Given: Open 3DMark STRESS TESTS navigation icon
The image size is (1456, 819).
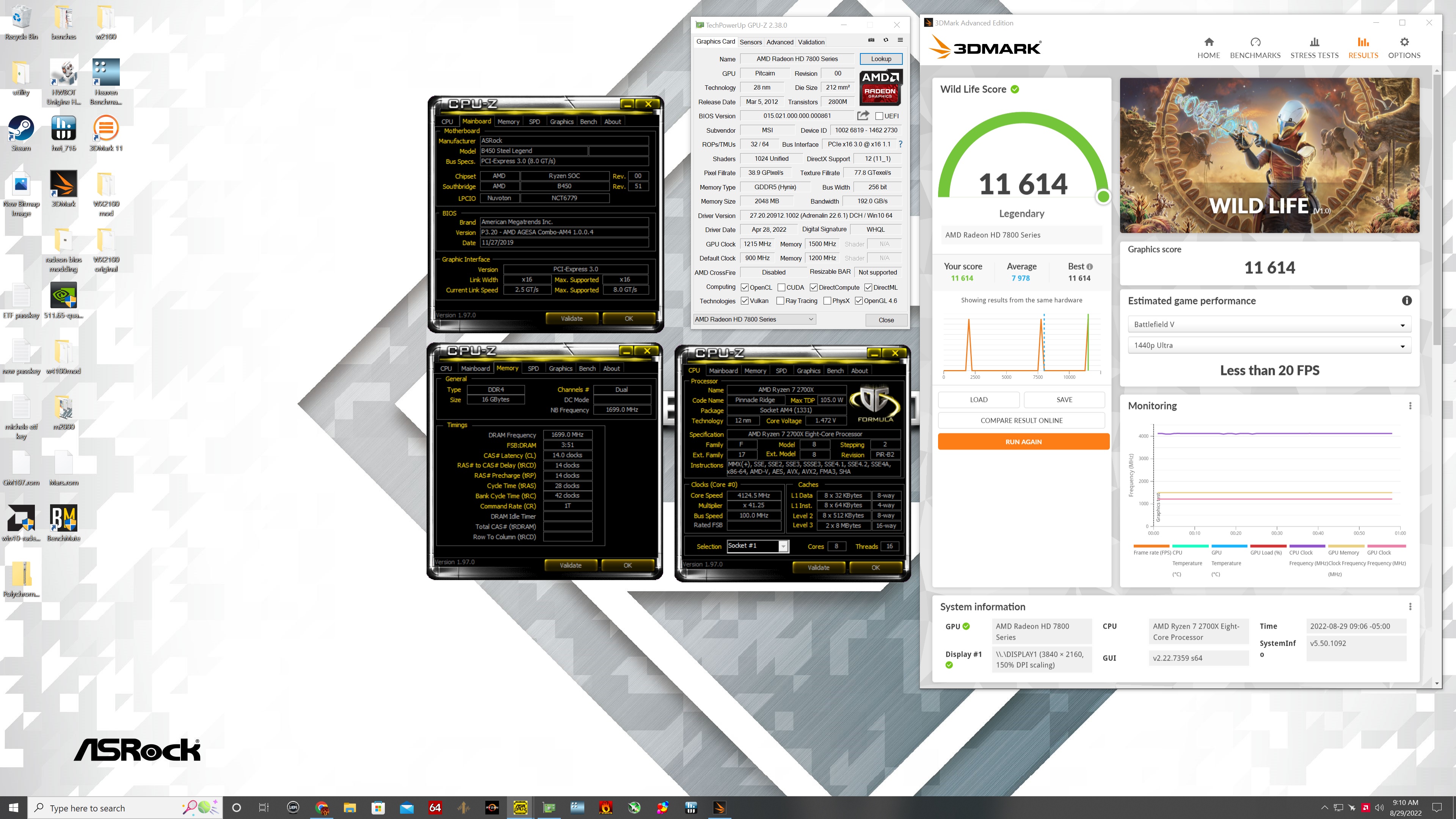Looking at the screenshot, I should click(1314, 42).
